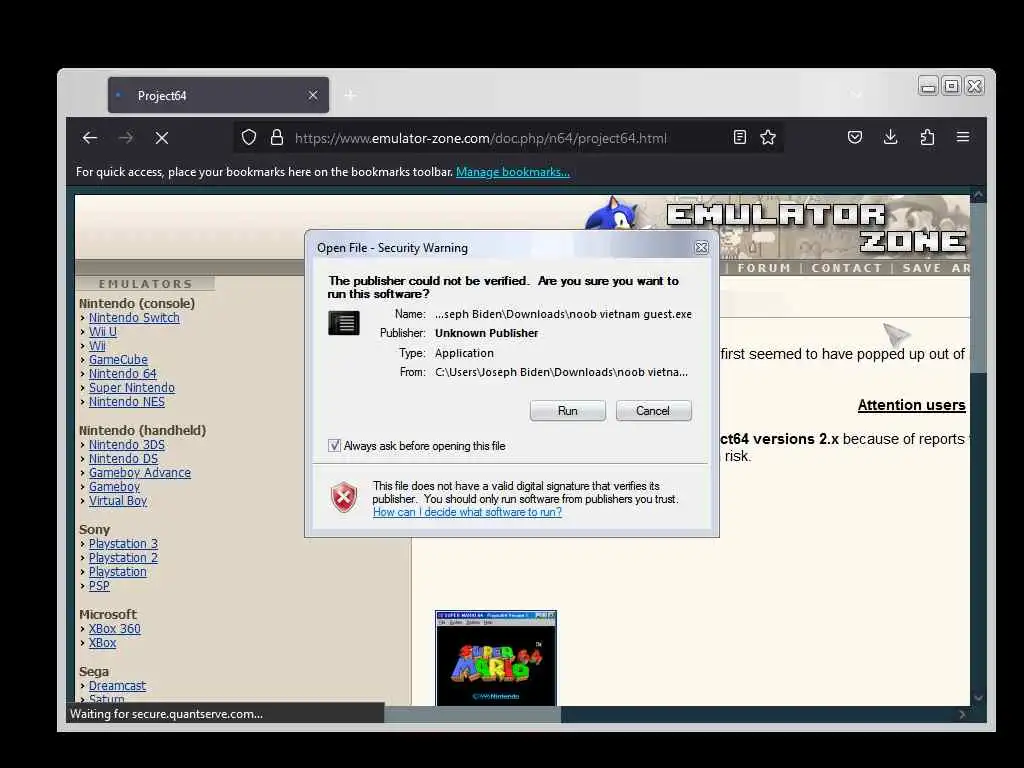The height and width of the screenshot is (768, 1024).
Task: Click the Emulator Zone logo banner
Action: [816, 228]
